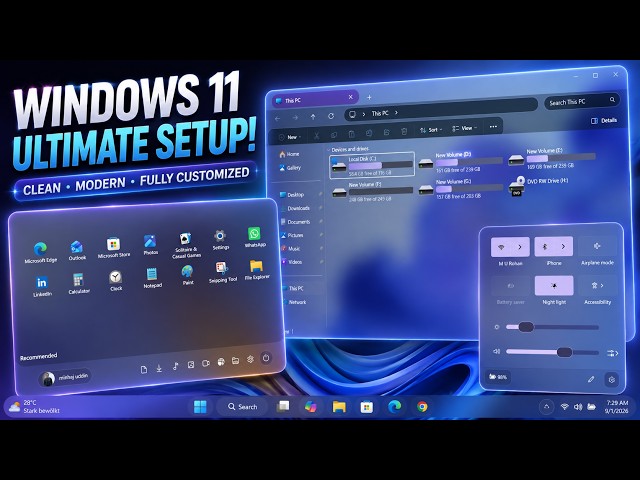The image size is (640, 480).
Task: Open the weather widget showing 28°C
Action: coord(34,407)
